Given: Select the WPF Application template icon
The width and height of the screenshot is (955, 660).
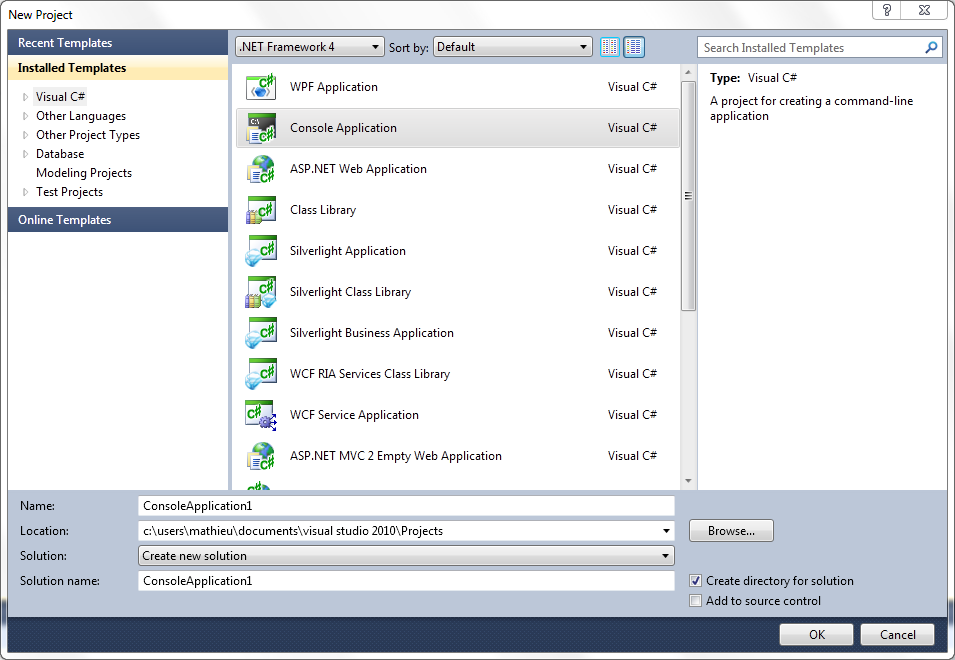Looking at the screenshot, I should click(x=260, y=87).
